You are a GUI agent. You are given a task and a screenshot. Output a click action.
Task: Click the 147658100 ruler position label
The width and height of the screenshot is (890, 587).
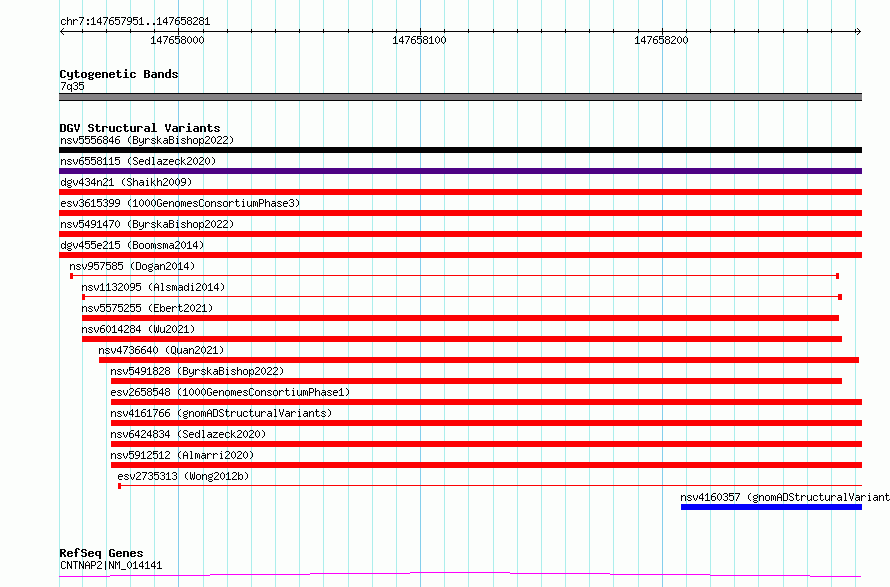(x=419, y=40)
